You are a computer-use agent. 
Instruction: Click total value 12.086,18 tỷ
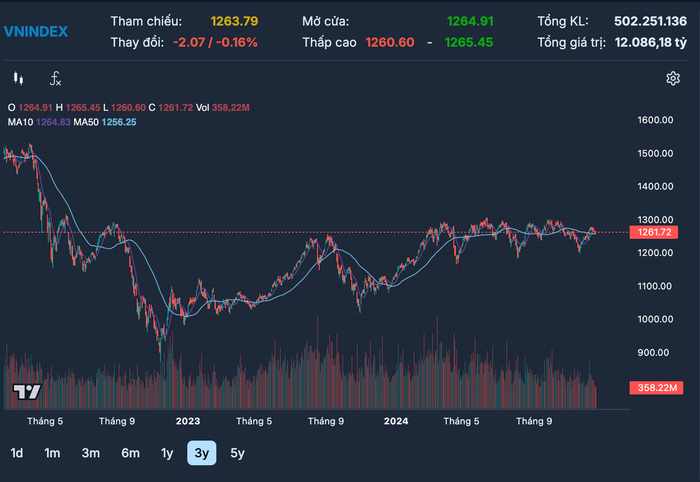click(651, 42)
